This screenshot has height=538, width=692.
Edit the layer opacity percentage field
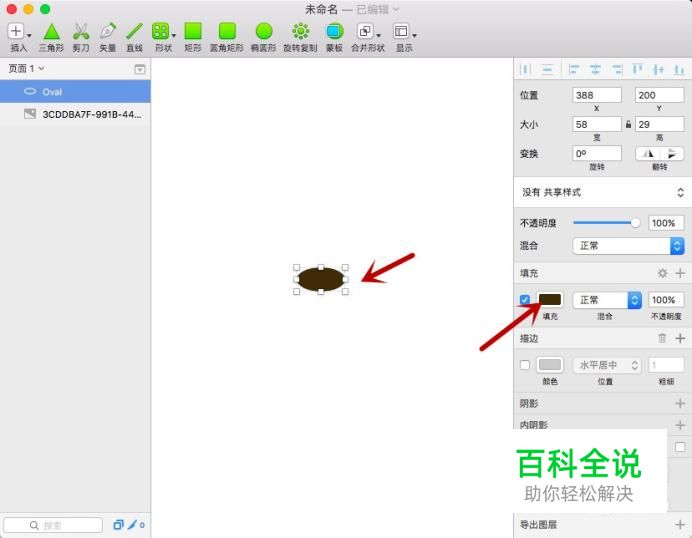click(666, 223)
